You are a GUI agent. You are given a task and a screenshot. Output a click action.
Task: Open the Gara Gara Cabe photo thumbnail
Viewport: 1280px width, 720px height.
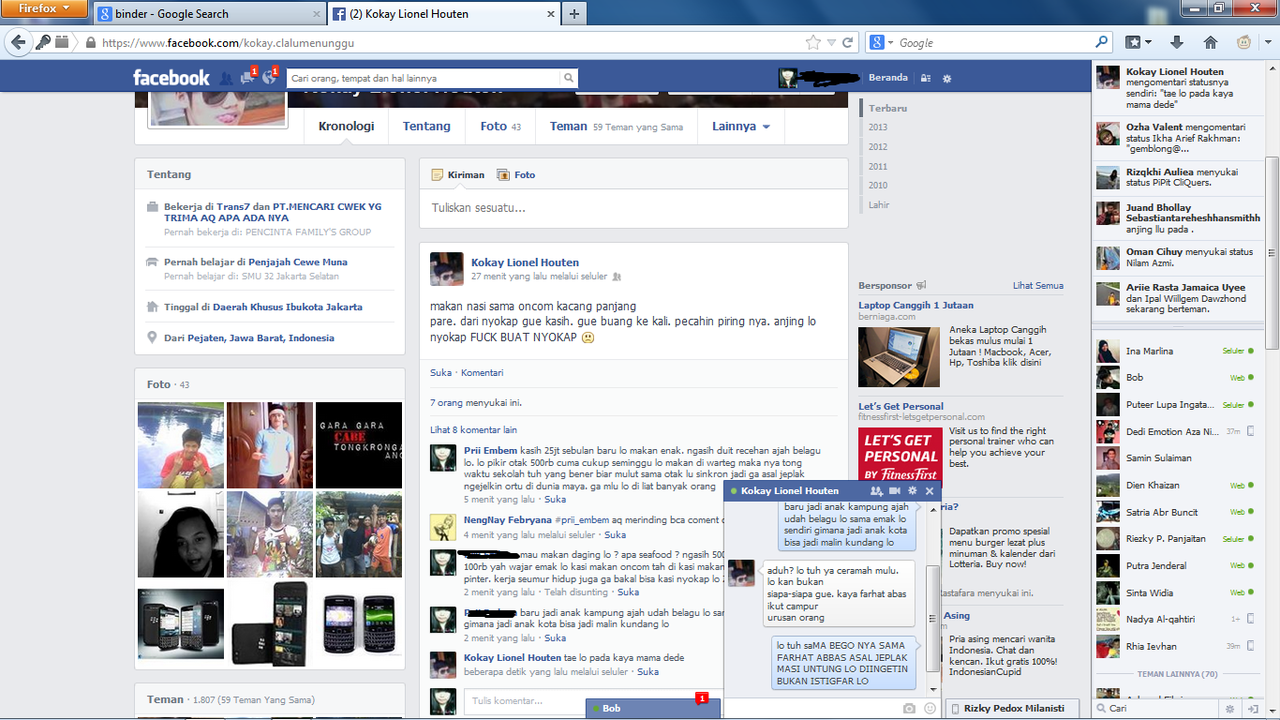(359, 445)
